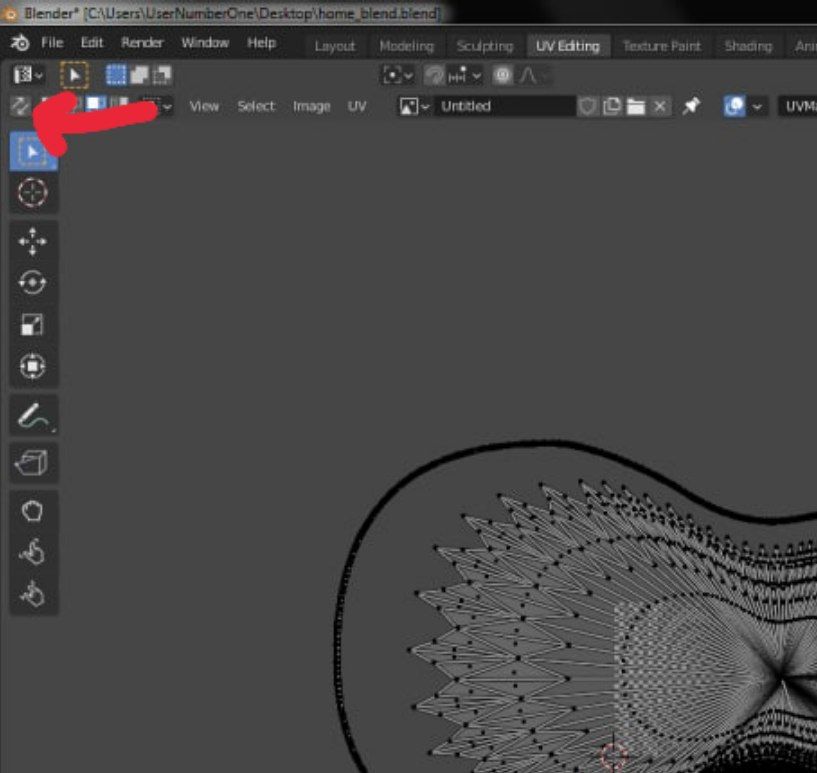Open the Render menu

[x=142, y=43]
